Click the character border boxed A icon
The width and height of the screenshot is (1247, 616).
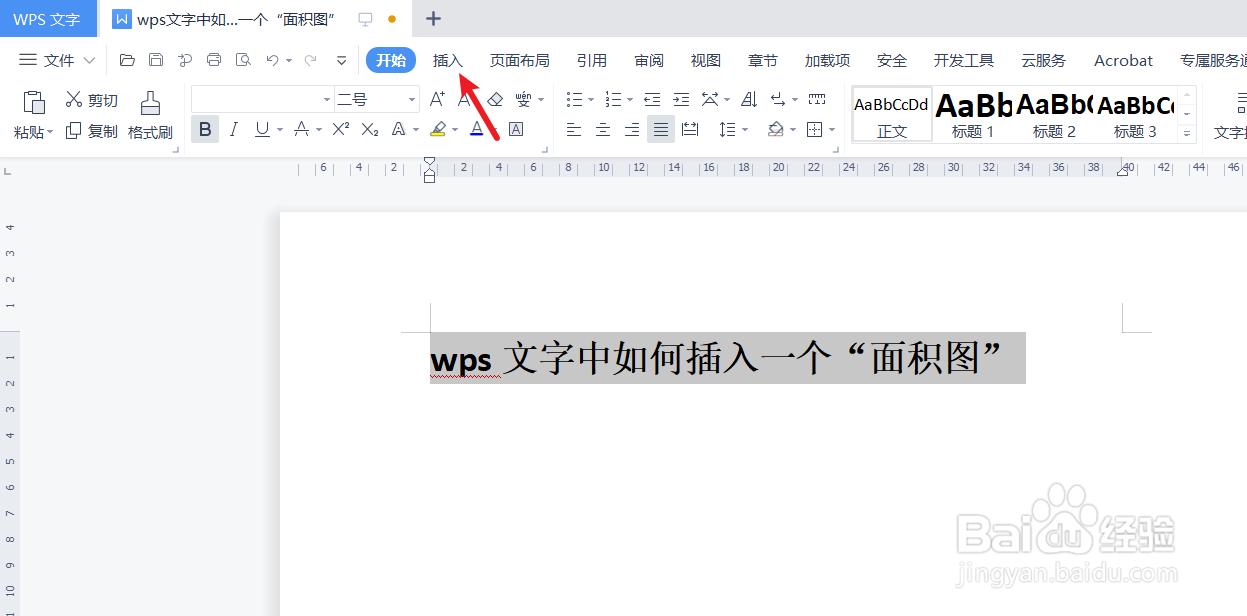tap(516, 129)
